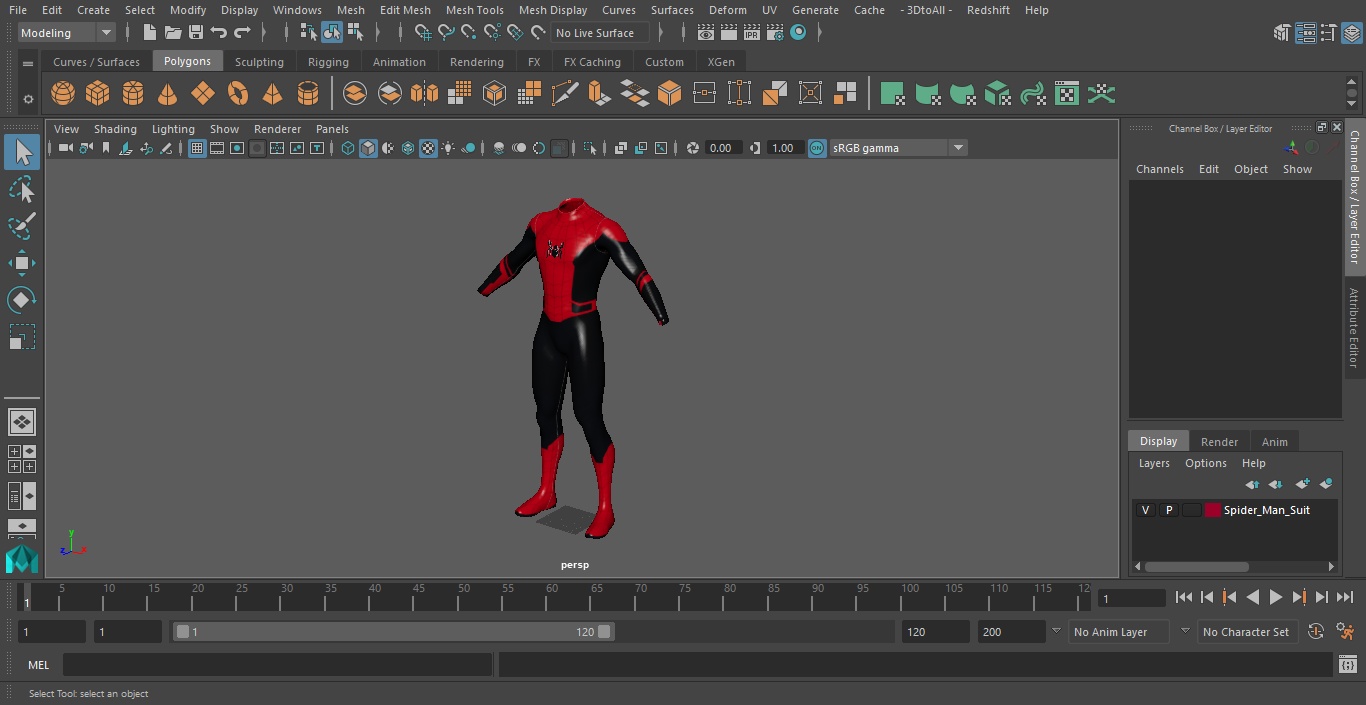1366x705 pixels.
Task: Click the MEL command input line
Action: (x=277, y=665)
